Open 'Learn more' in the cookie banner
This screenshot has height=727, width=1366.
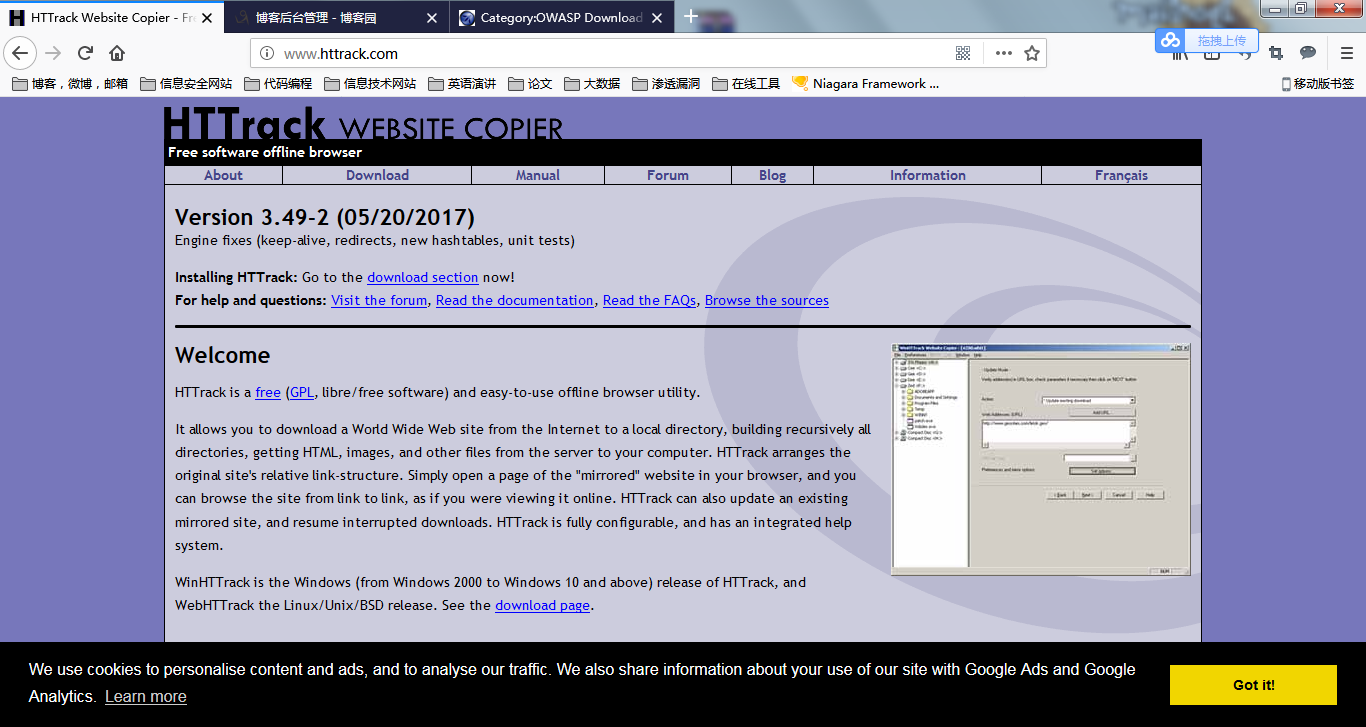[x=146, y=697]
